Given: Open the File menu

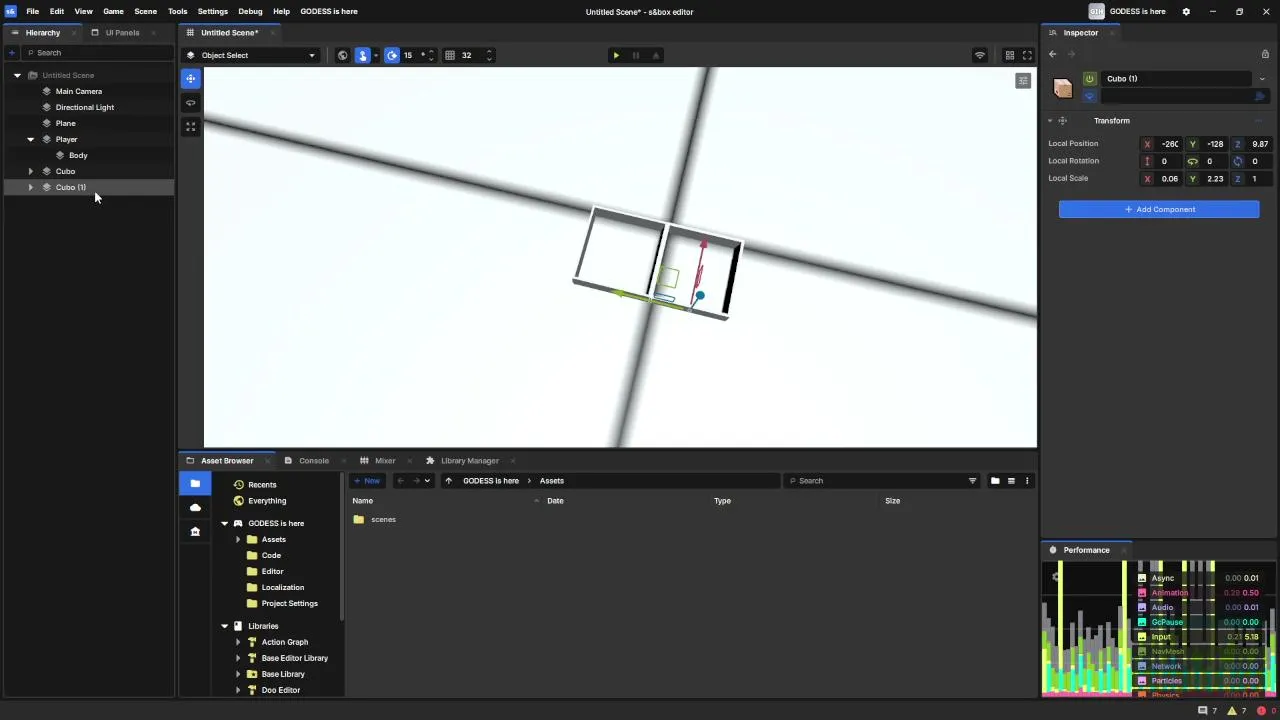Looking at the screenshot, I should click(33, 11).
